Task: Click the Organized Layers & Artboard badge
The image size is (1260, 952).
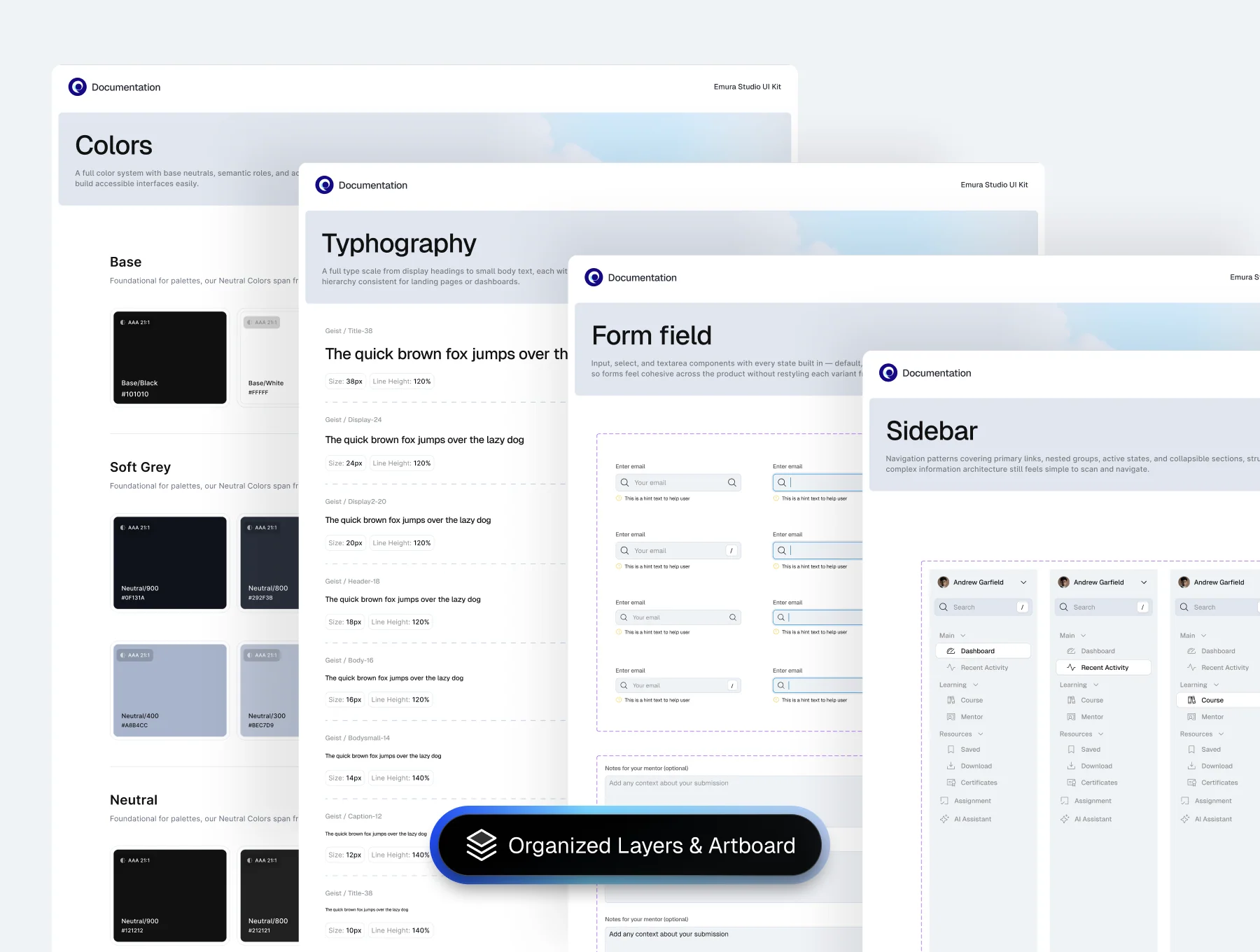Action: pos(630,845)
